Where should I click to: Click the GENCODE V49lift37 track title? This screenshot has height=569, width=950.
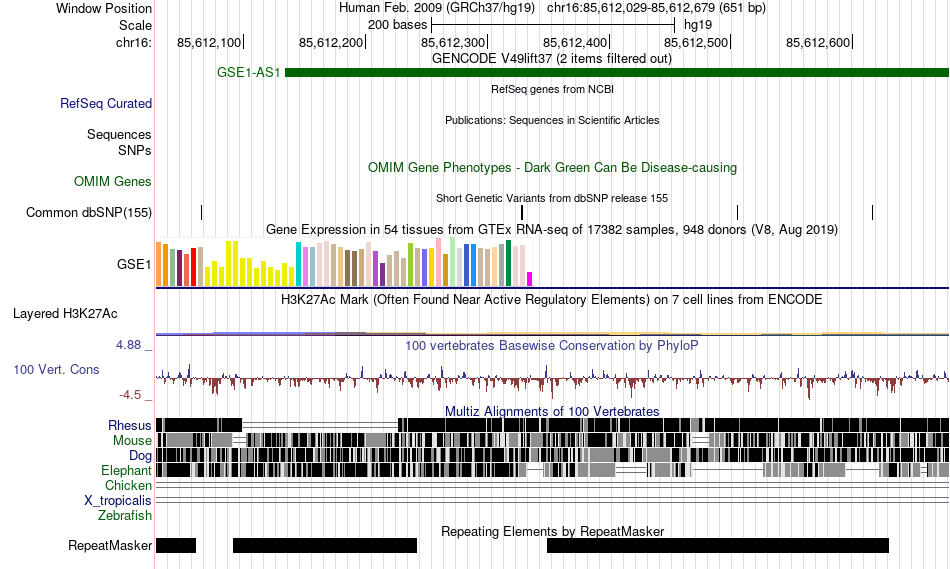pyautogui.click(x=552, y=59)
